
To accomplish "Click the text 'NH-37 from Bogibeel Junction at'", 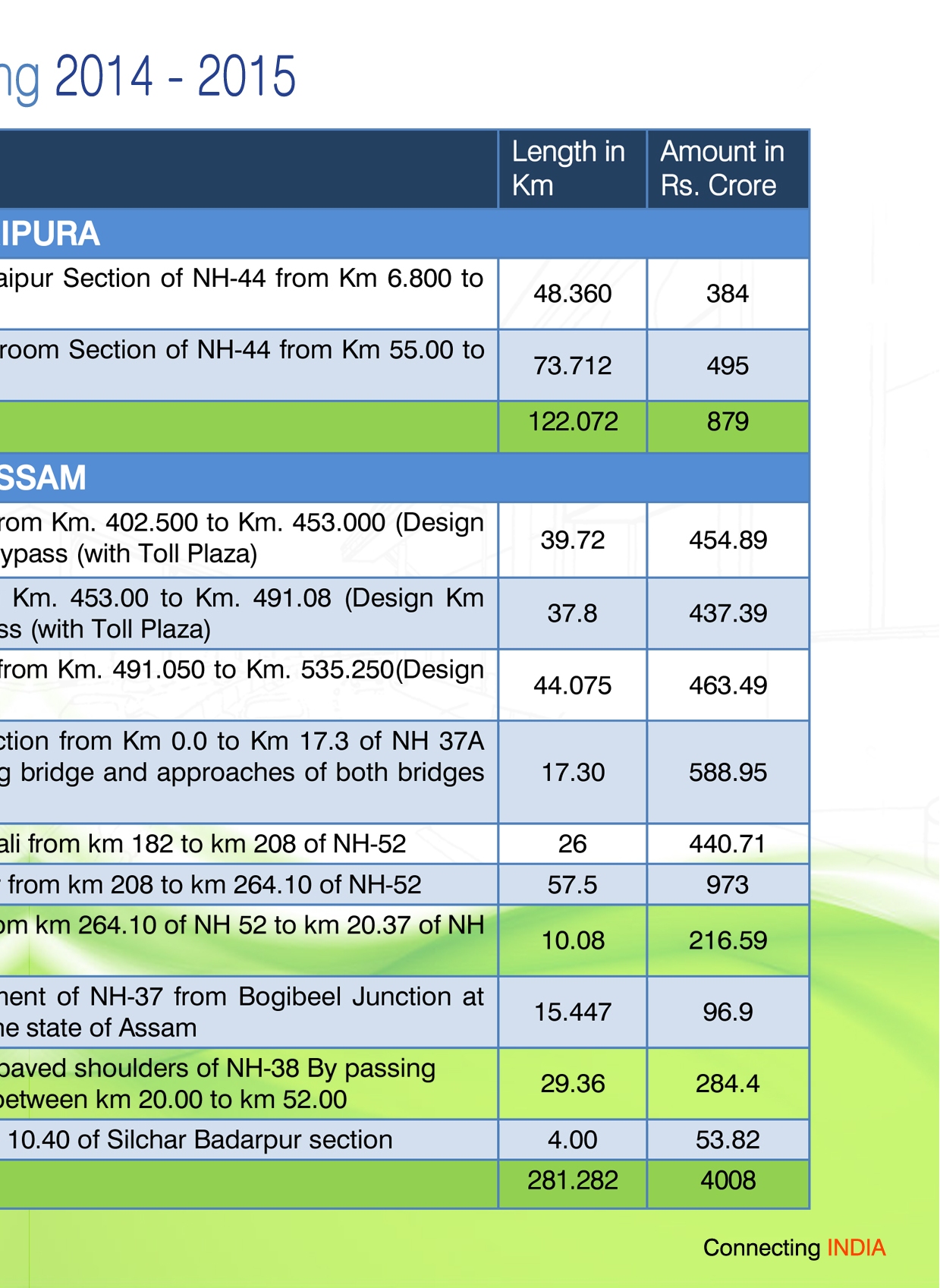I will [287, 997].
